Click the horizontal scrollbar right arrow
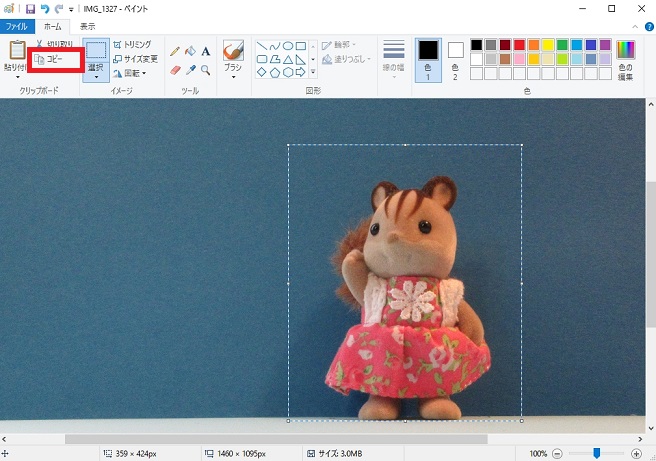This screenshot has width=656, height=461. (640, 439)
